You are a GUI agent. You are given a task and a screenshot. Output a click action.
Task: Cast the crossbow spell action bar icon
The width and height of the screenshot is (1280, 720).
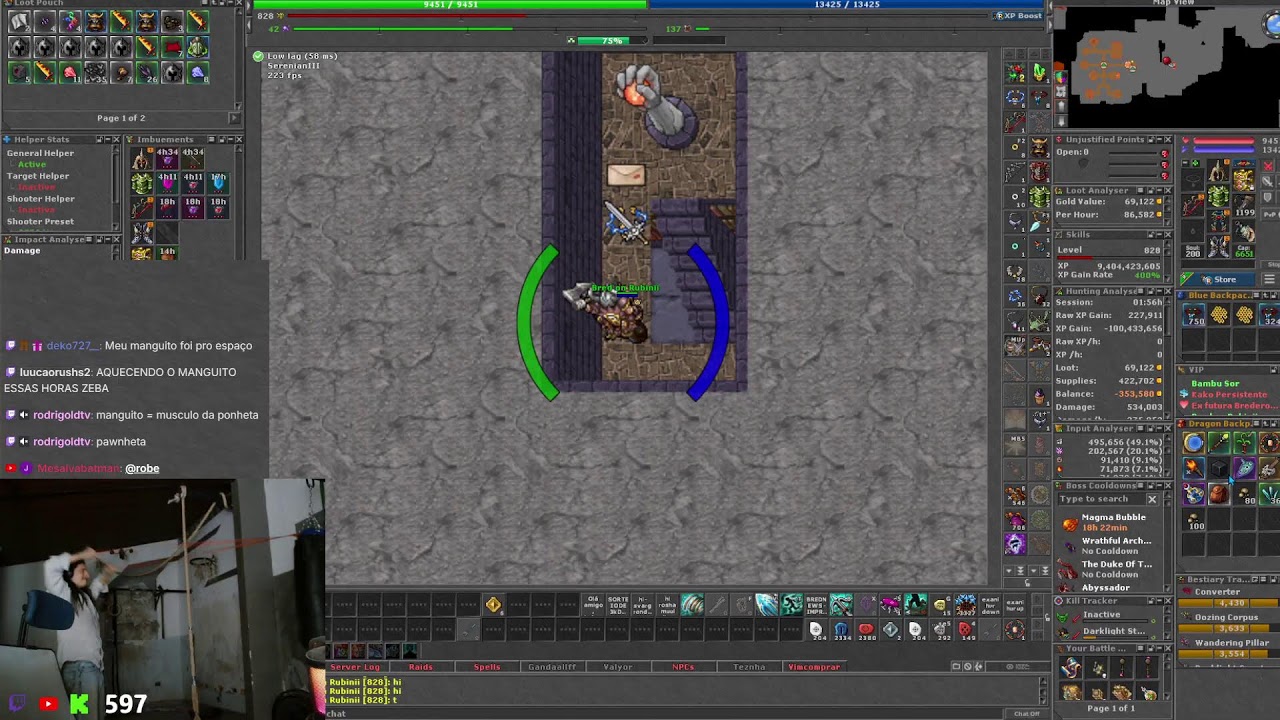click(841, 604)
